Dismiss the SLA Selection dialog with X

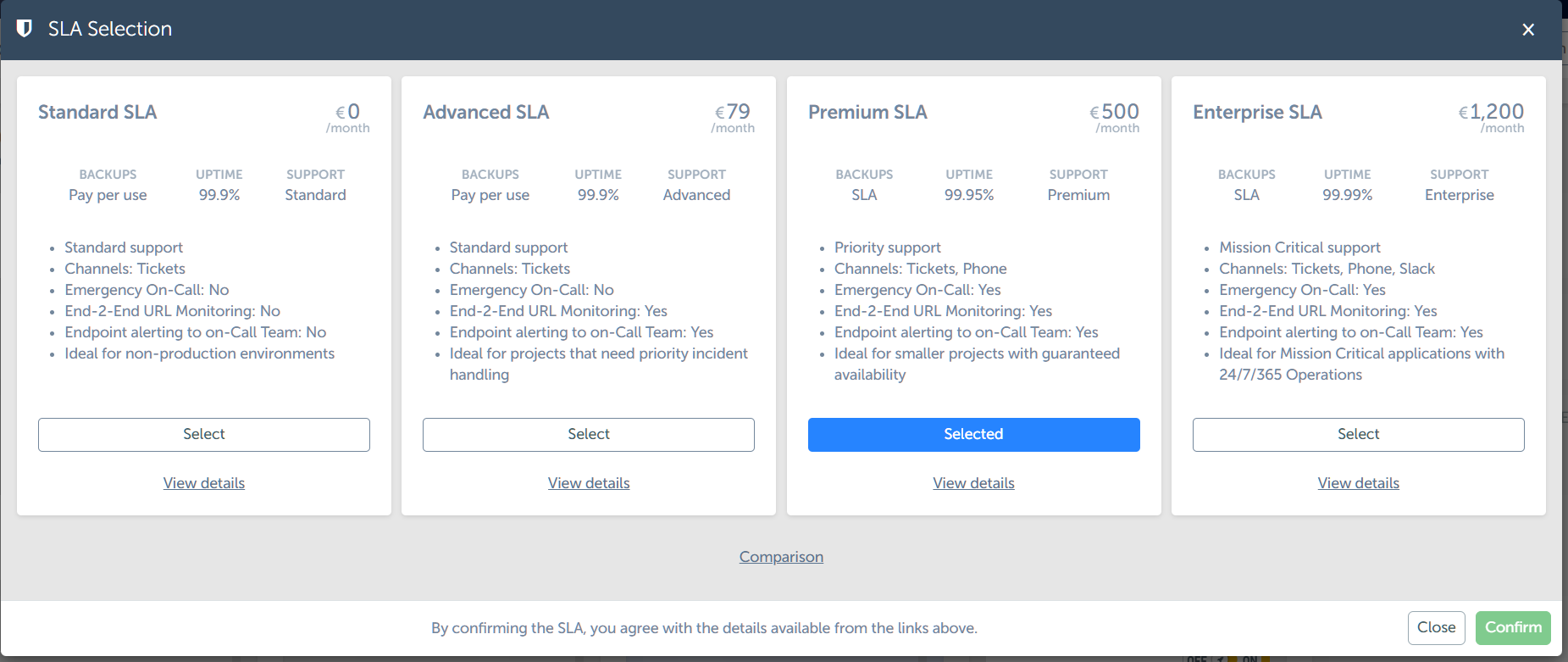click(1528, 30)
